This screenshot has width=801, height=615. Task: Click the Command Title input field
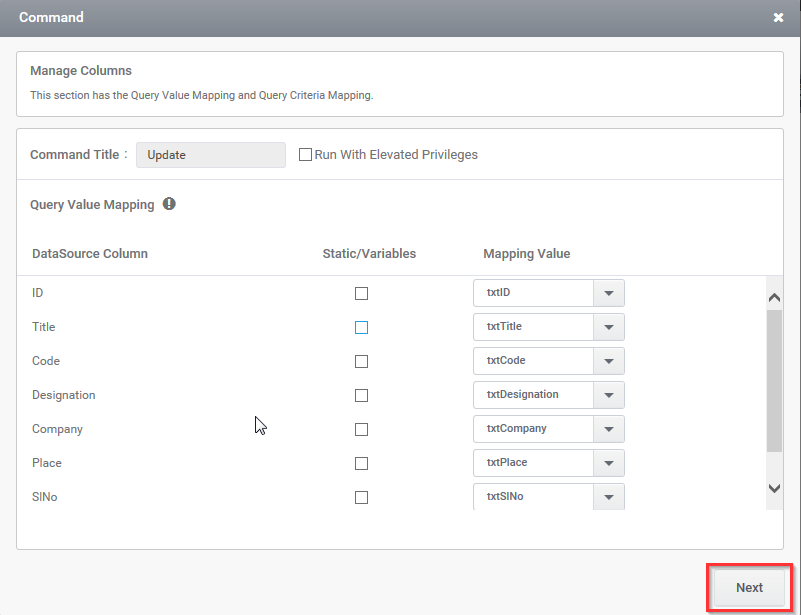pos(210,155)
